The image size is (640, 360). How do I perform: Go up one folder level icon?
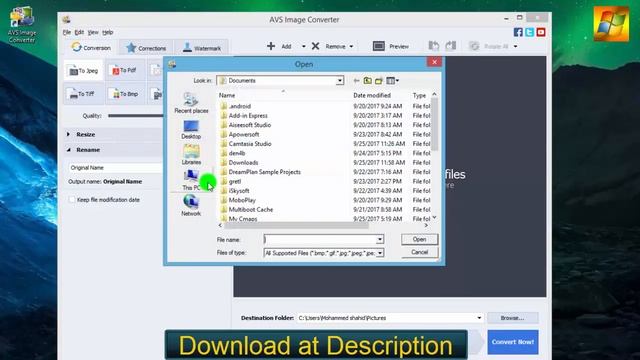point(367,80)
